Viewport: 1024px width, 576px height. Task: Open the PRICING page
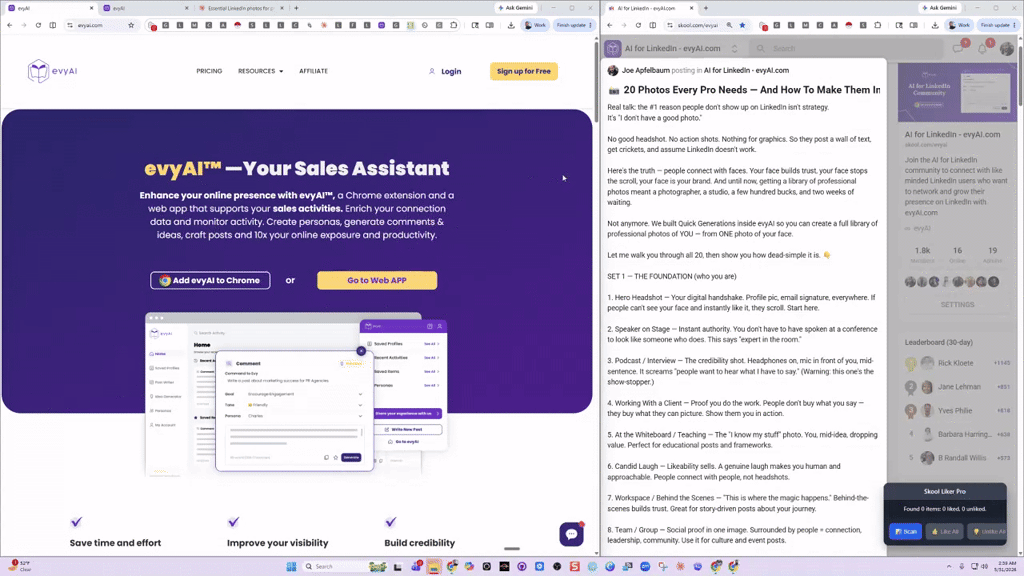click(209, 71)
